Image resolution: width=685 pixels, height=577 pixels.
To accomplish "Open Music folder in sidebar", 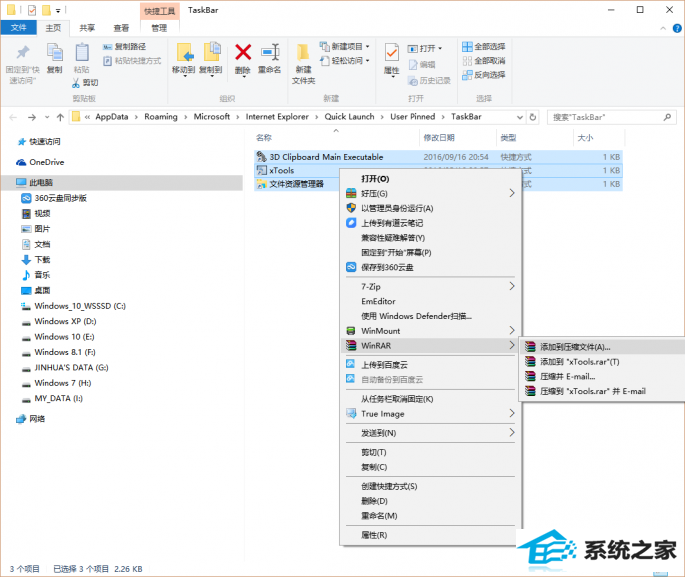I will (x=36, y=275).
